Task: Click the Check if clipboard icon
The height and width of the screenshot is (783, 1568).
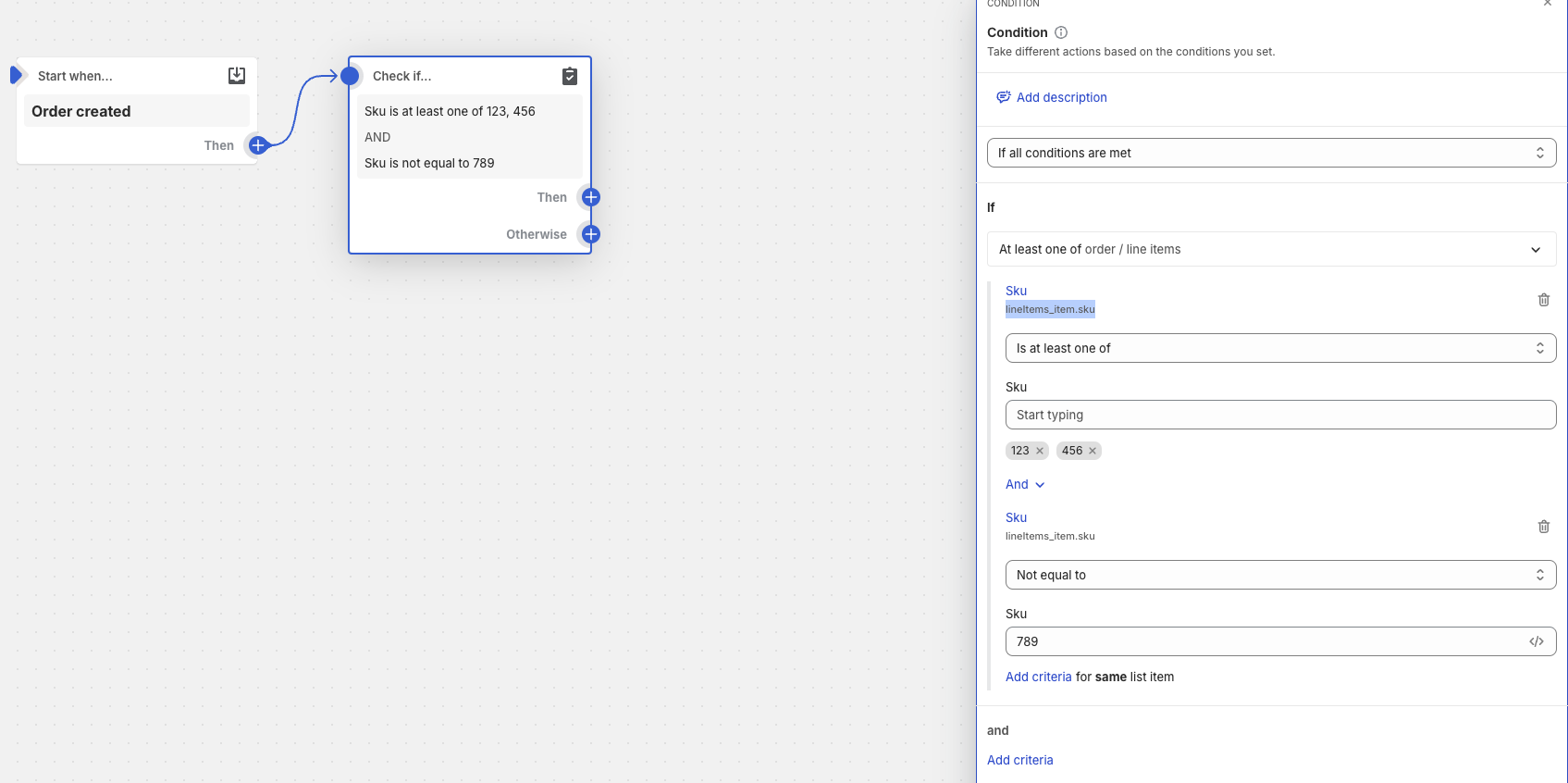Action: click(x=570, y=76)
